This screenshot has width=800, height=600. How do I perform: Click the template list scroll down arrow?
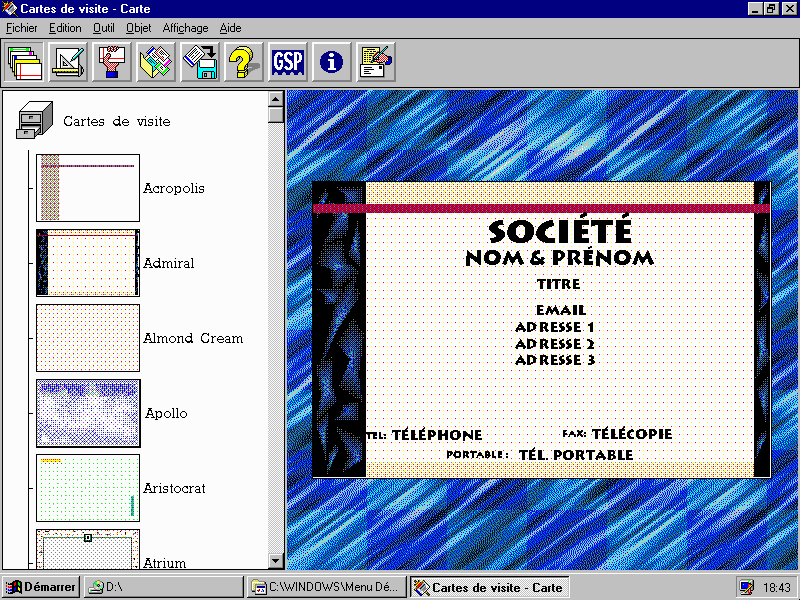pyautogui.click(x=276, y=561)
